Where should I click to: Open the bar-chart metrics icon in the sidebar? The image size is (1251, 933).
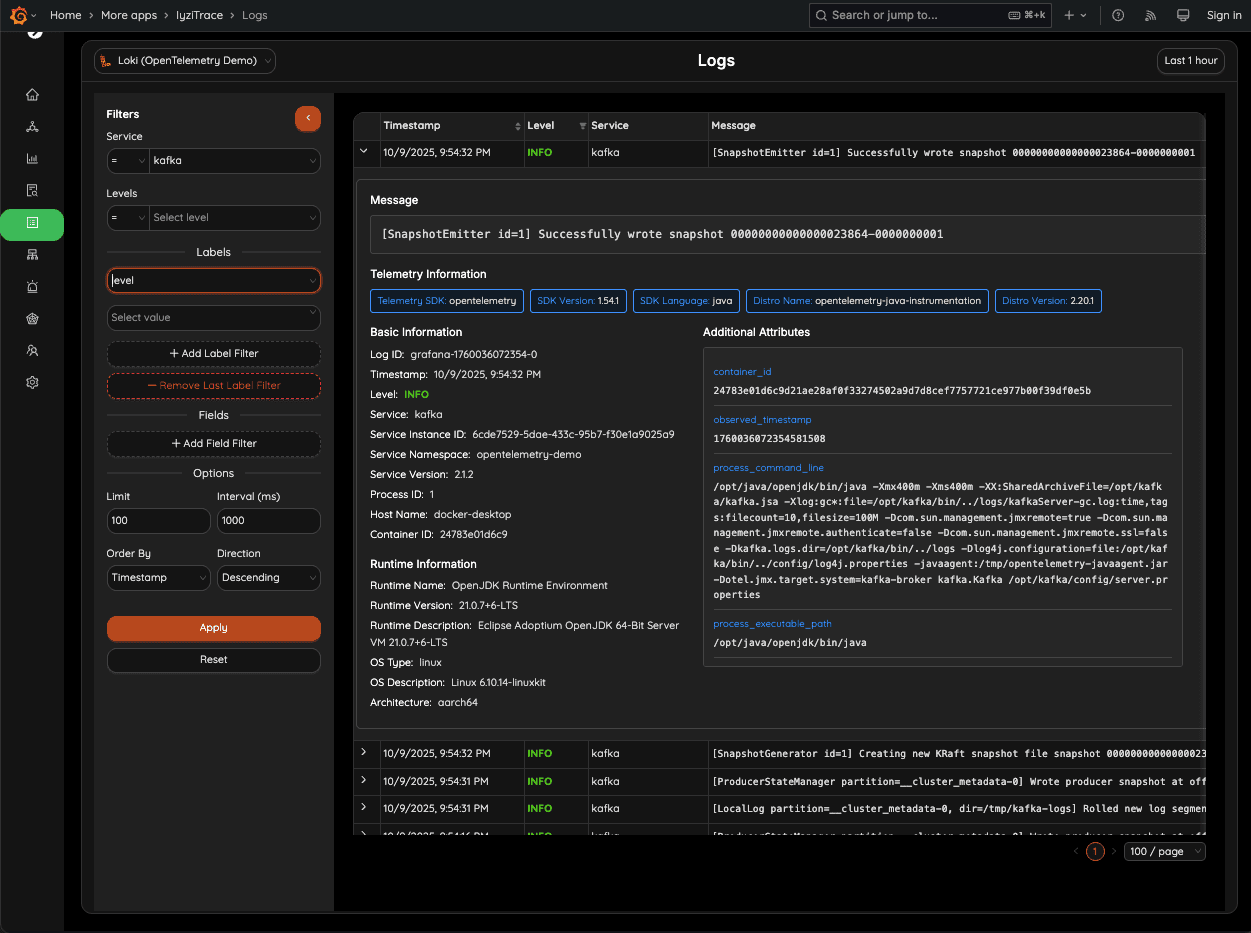pos(32,158)
